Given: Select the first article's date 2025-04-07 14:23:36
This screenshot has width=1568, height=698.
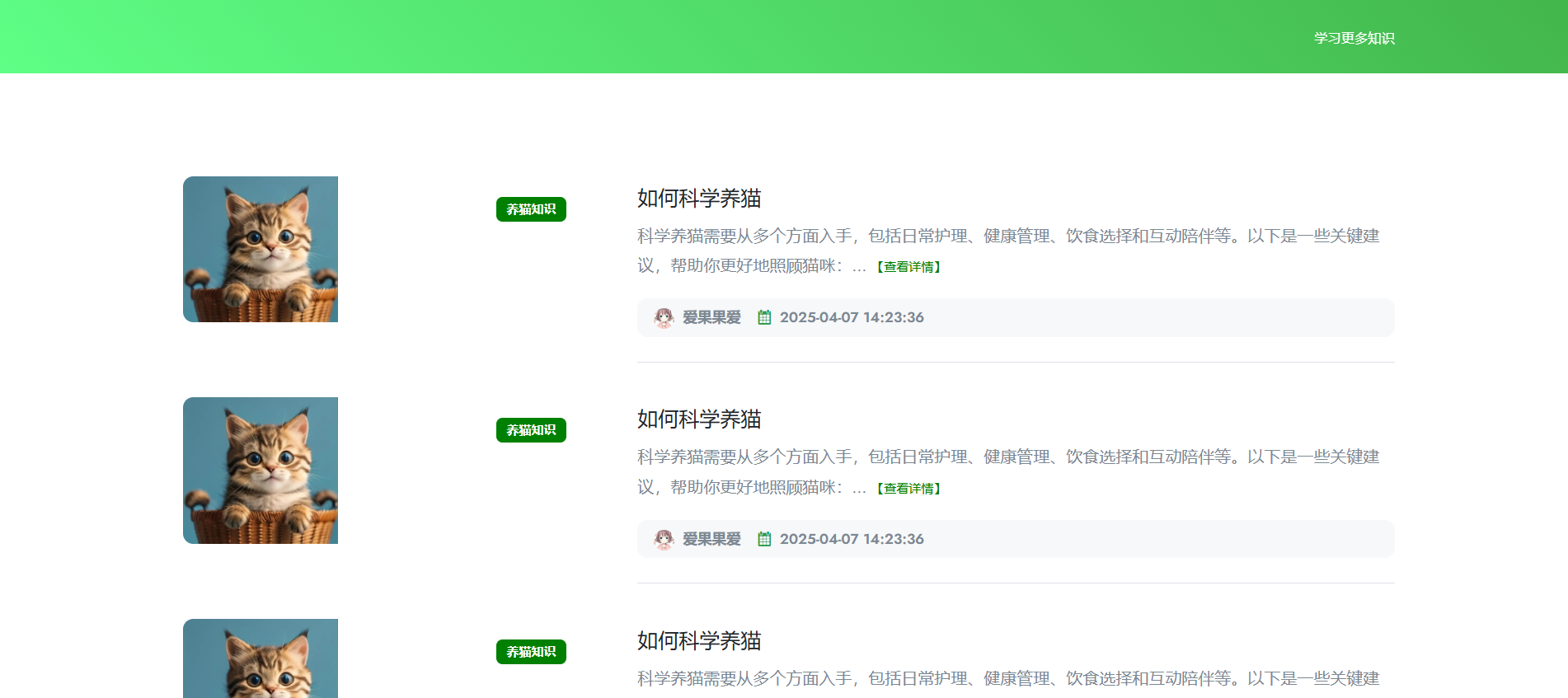Looking at the screenshot, I should pos(852,317).
